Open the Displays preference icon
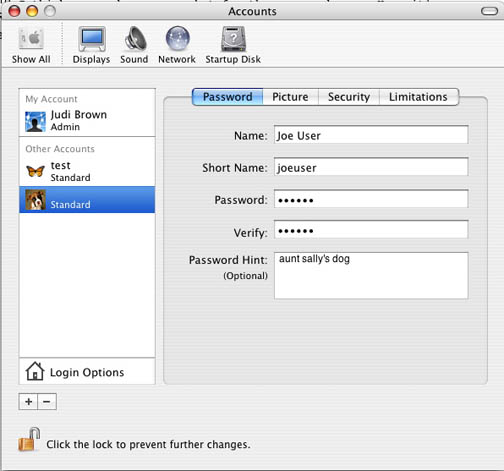 coord(92,39)
